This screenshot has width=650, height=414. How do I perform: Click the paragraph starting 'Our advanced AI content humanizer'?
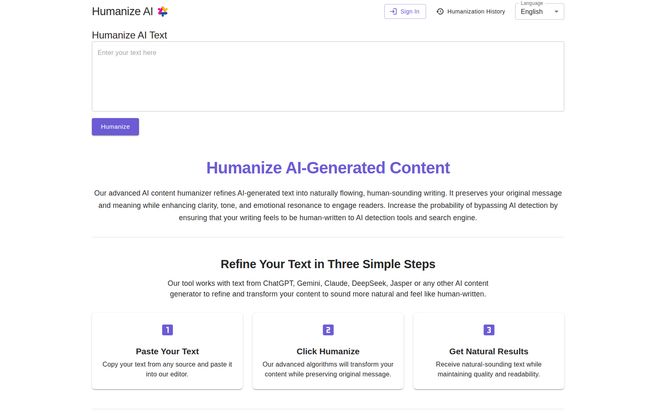(x=328, y=205)
